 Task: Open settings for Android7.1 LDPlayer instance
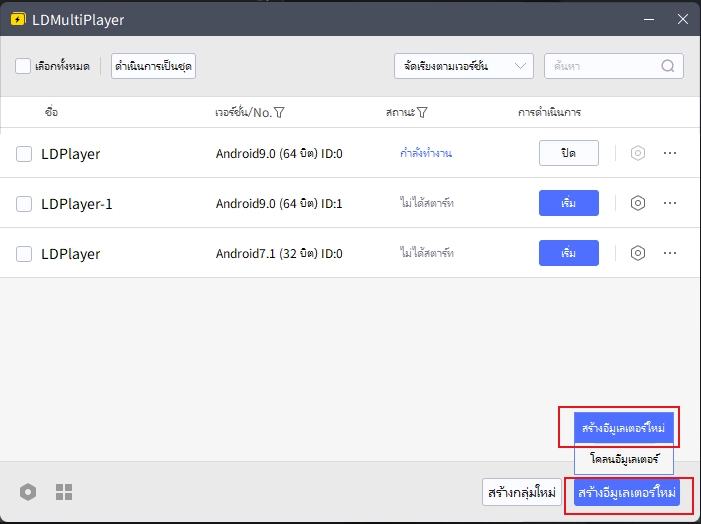[638, 253]
